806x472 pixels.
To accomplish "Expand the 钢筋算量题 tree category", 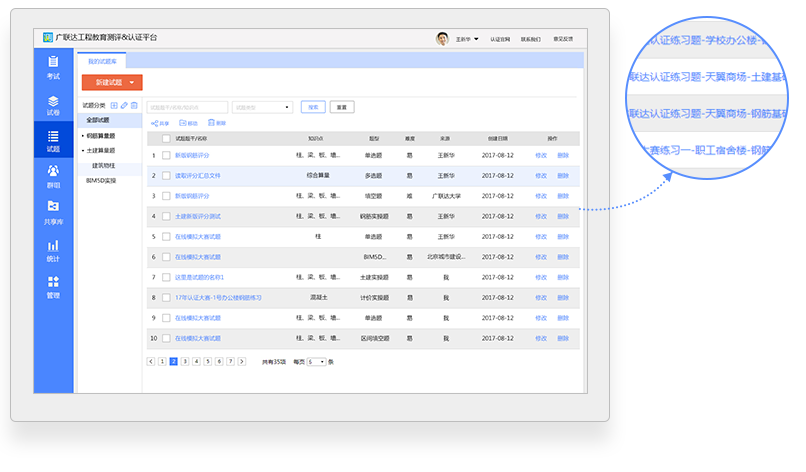I will [x=100, y=135].
